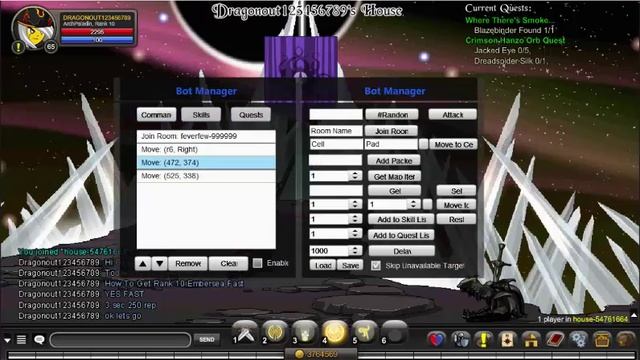Image resolution: width=640 pixels, height=360 pixels.
Task: Click the SEND chat button
Action: point(207,339)
